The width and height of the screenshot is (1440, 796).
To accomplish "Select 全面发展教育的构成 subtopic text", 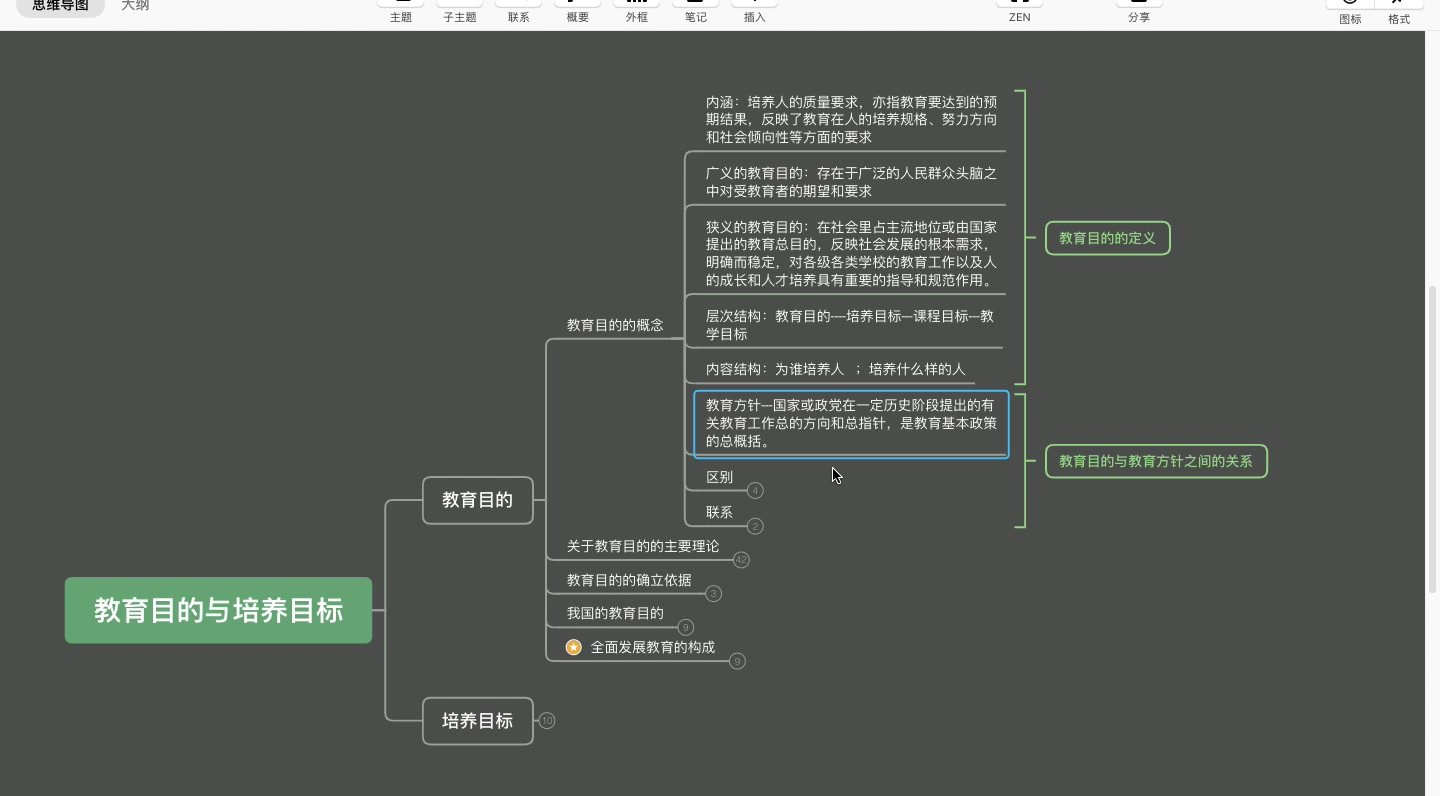I will click(x=653, y=647).
